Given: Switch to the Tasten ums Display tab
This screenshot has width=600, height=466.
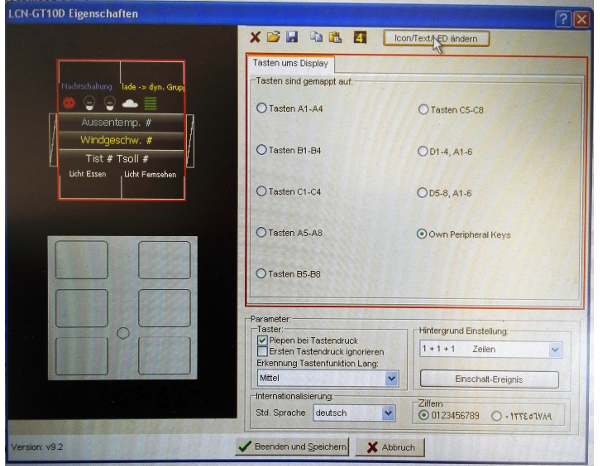Looking at the screenshot, I should click(285, 64).
